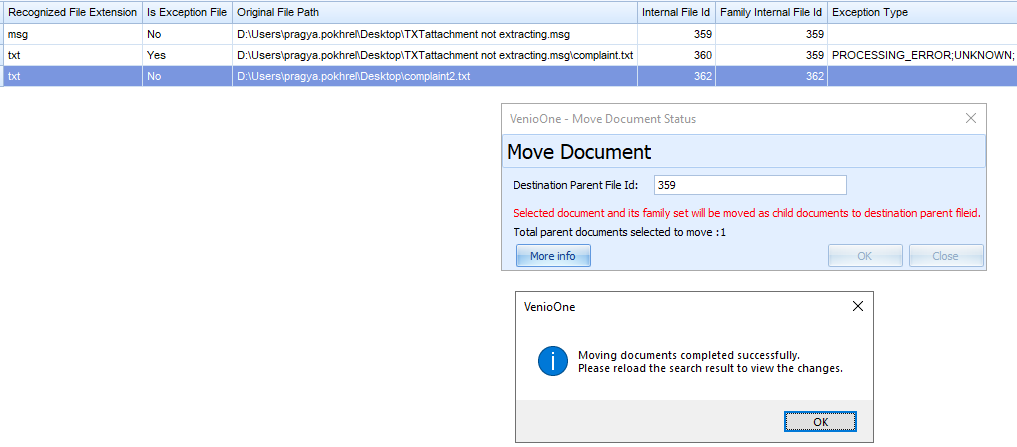Click 'No' exception cell in the msg row

click(187, 34)
